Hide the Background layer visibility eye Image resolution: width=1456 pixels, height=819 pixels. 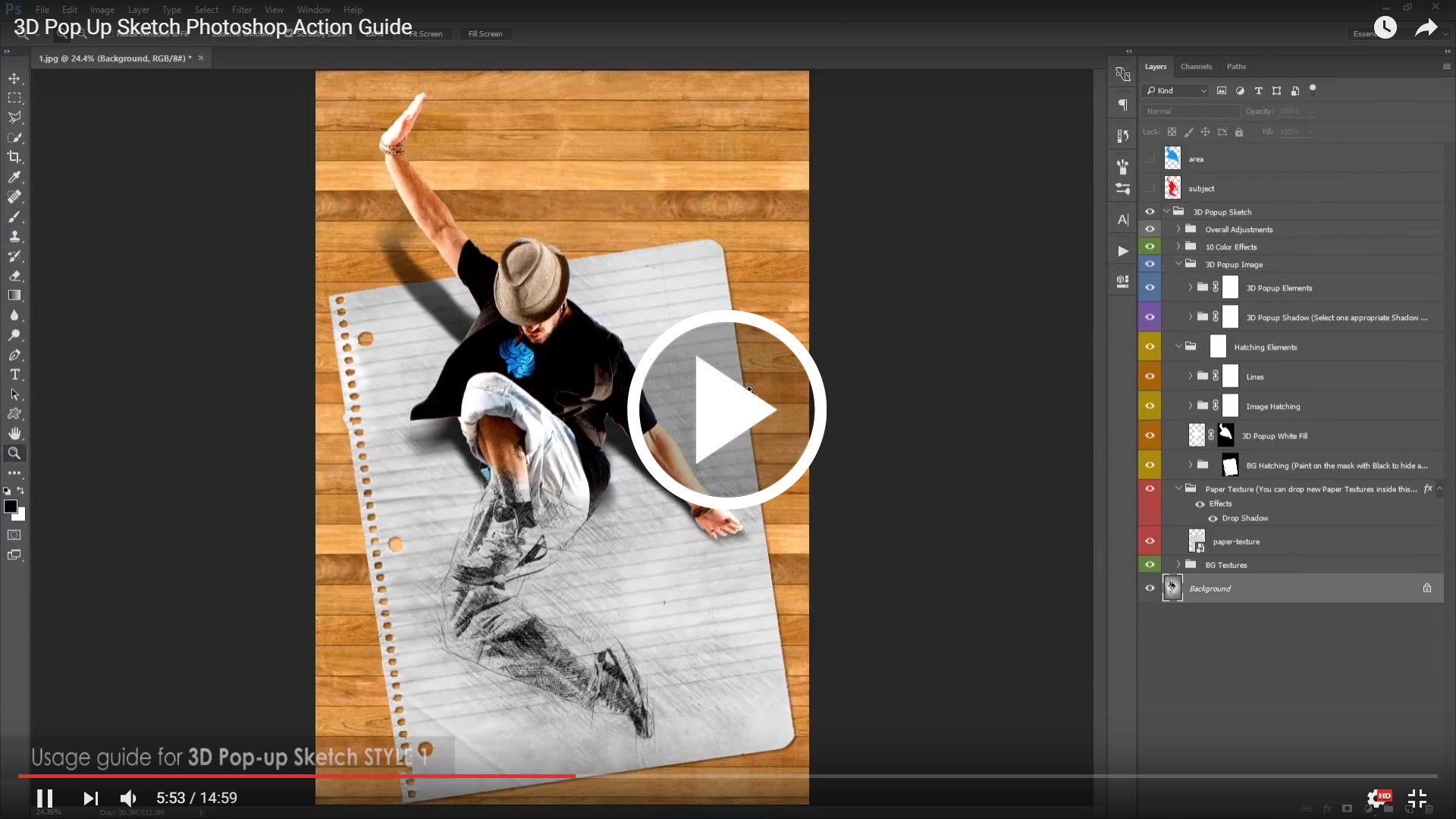(x=1150, y=588)
